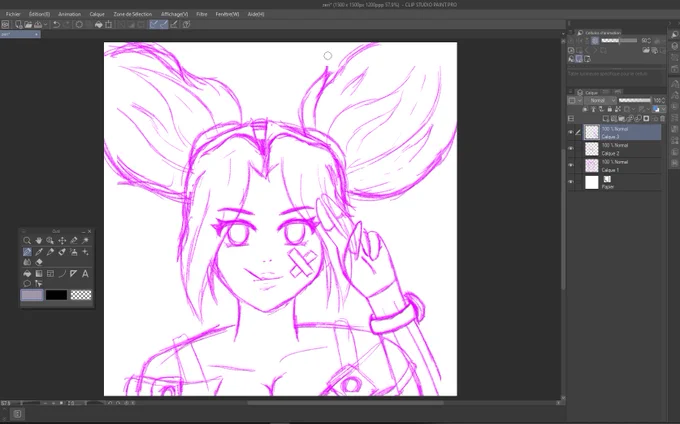Adjust the animation cel light table opacity slider
Screen dimensions: 680x424
pos(619,40)
